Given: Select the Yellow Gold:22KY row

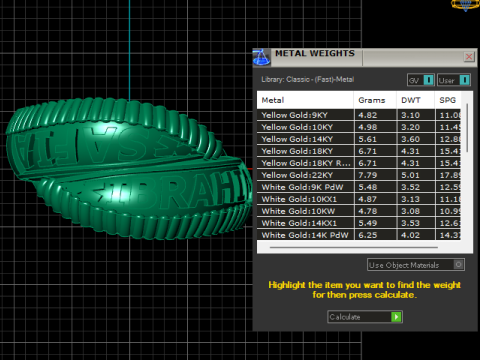Looking at the screenshot, I should coord(359,175).
